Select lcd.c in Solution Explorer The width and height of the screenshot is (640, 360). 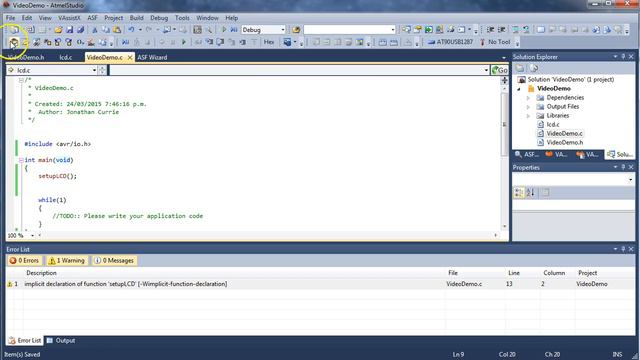tap(553, 124)
